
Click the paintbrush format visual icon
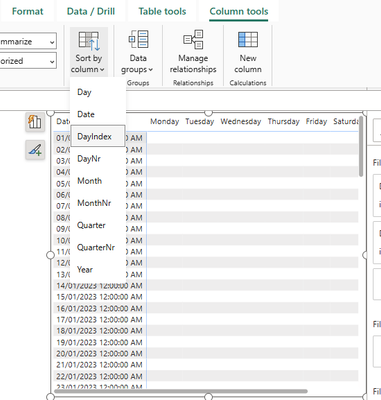[x=35, y=150]
